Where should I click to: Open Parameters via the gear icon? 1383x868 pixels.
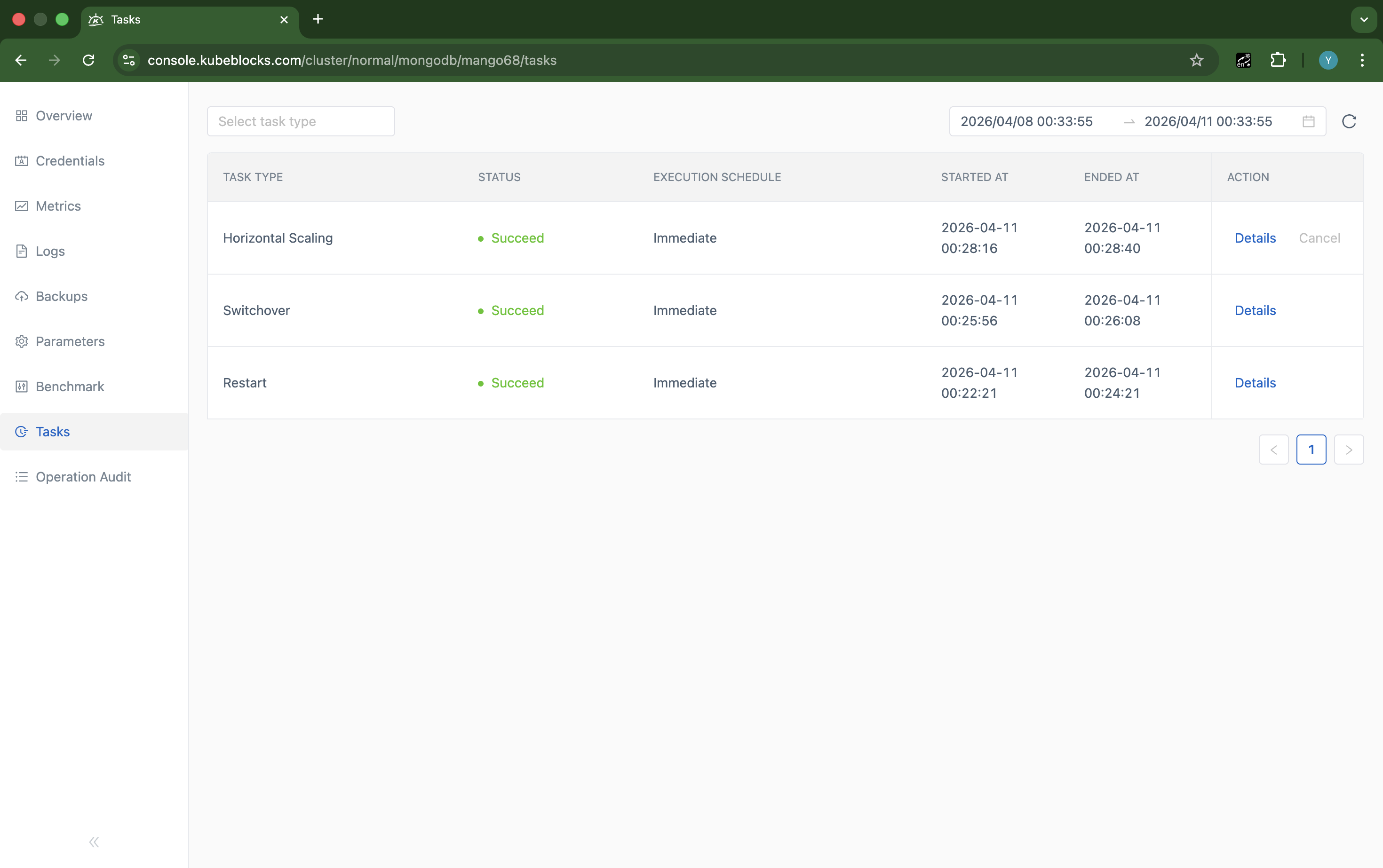click(x=22, y=341)
